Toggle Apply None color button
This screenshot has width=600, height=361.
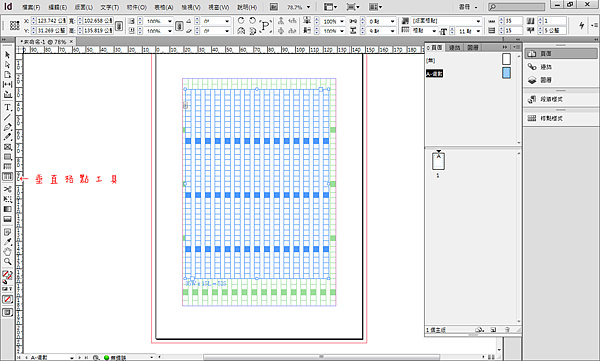point(7,299)
